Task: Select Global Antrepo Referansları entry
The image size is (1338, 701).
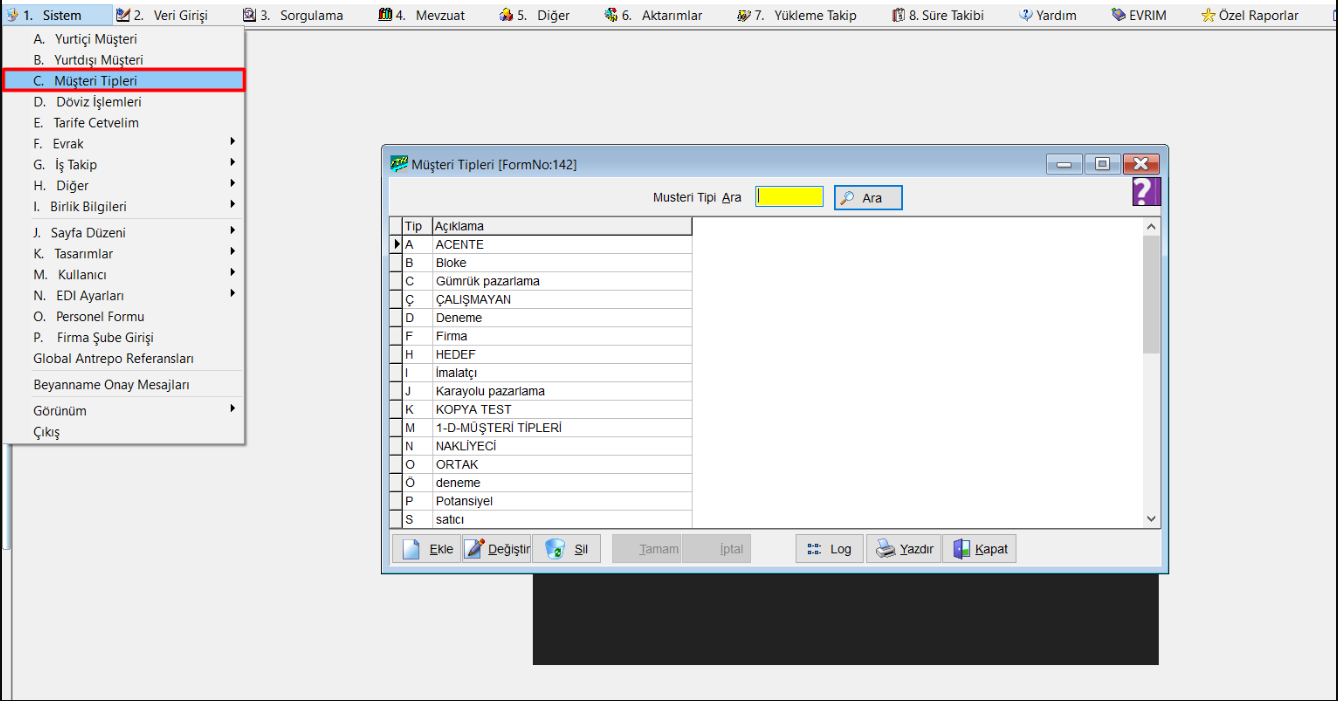Action: pos(124,359)
